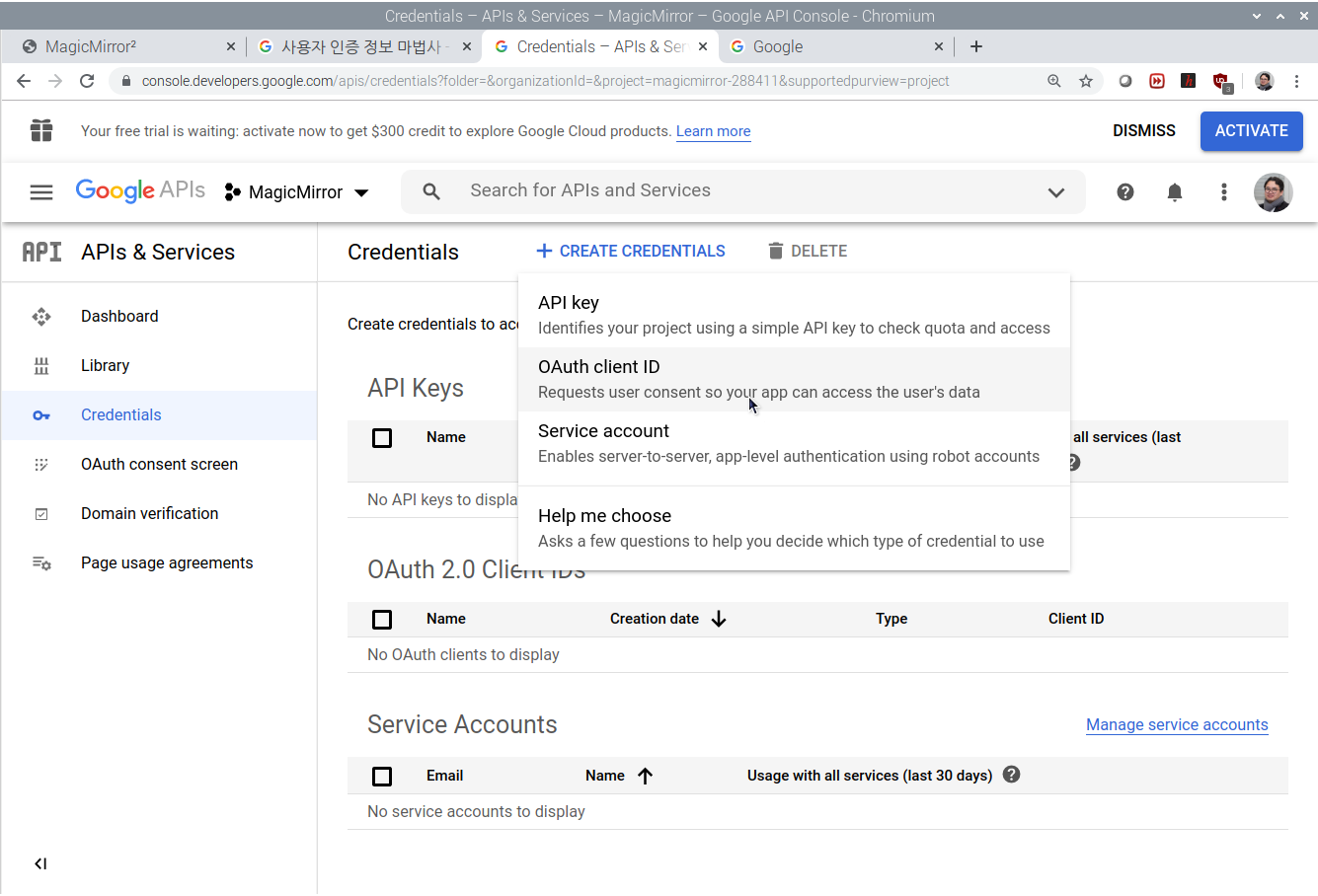Viewport: 1318px width, 896px height.
Task: Go forward with the browser forward arrow
Action: (x=55, y=81)
